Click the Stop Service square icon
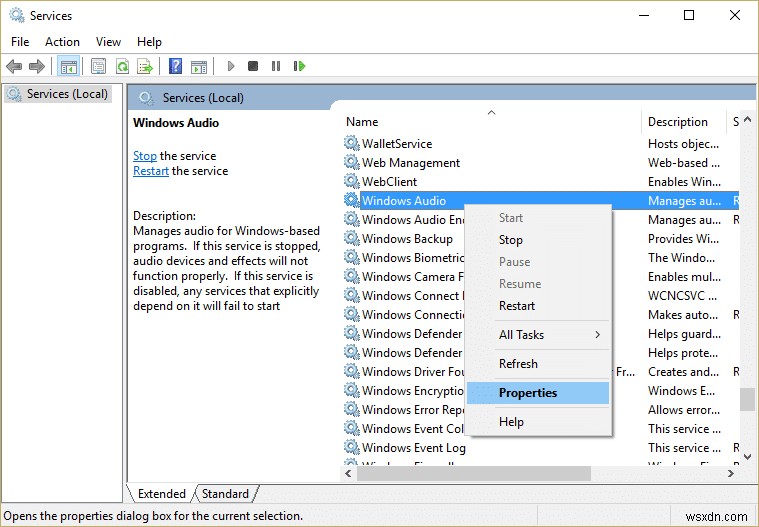This screenshot has width=759, height=527. point(253,66)
